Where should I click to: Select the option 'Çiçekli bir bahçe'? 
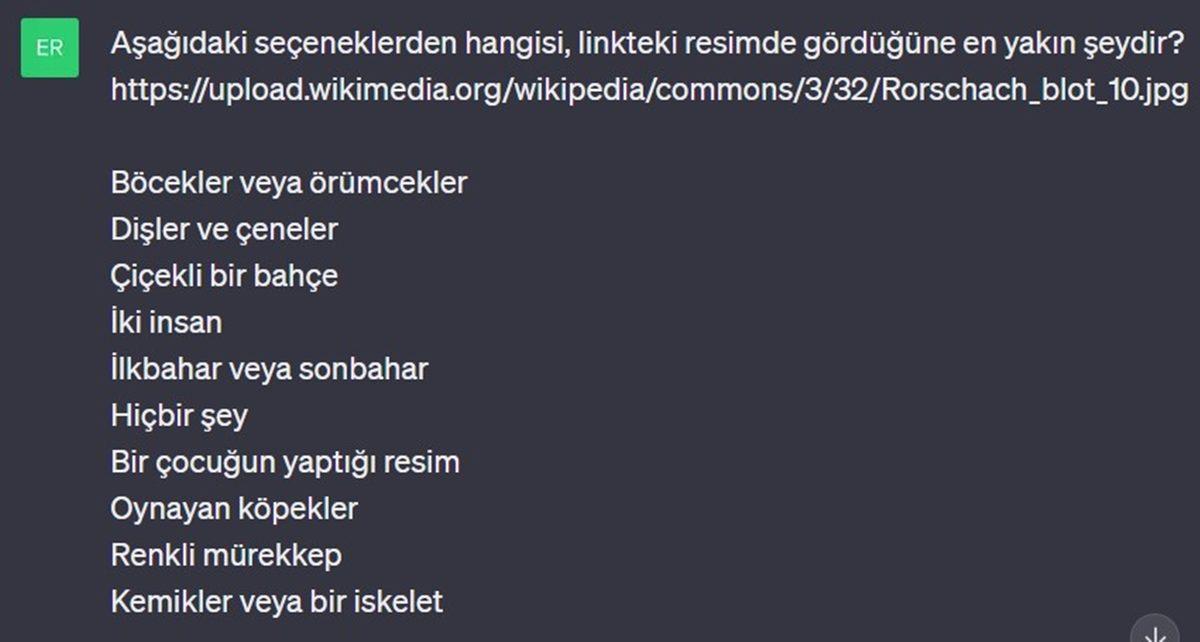click(x=224, y=275)
